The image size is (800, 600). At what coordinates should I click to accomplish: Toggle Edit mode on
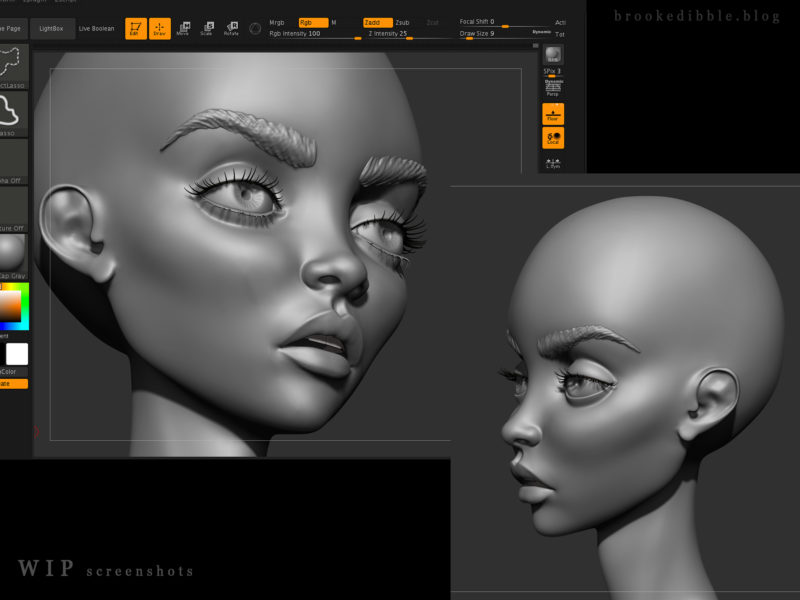[135, 27]
